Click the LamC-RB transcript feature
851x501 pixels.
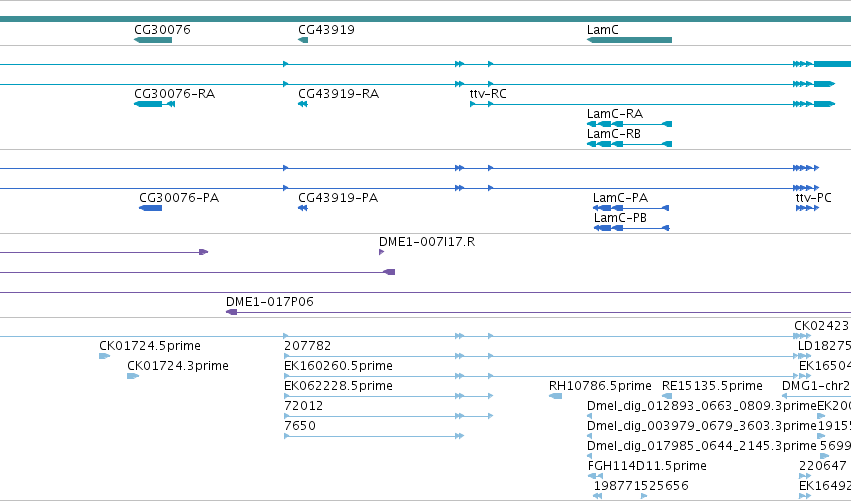tap(630, 144)
